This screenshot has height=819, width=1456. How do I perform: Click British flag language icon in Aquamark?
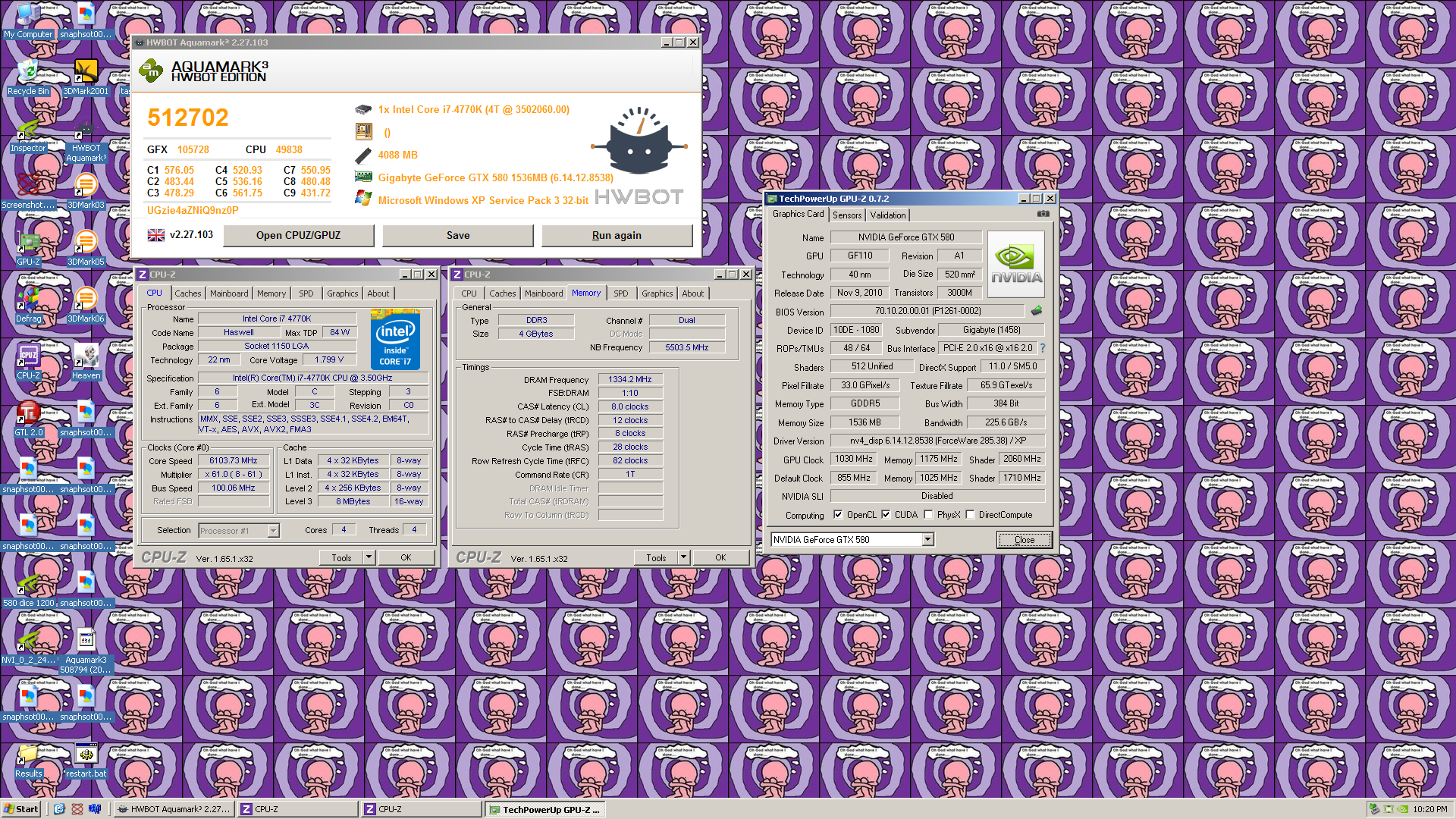click(156, 235)
